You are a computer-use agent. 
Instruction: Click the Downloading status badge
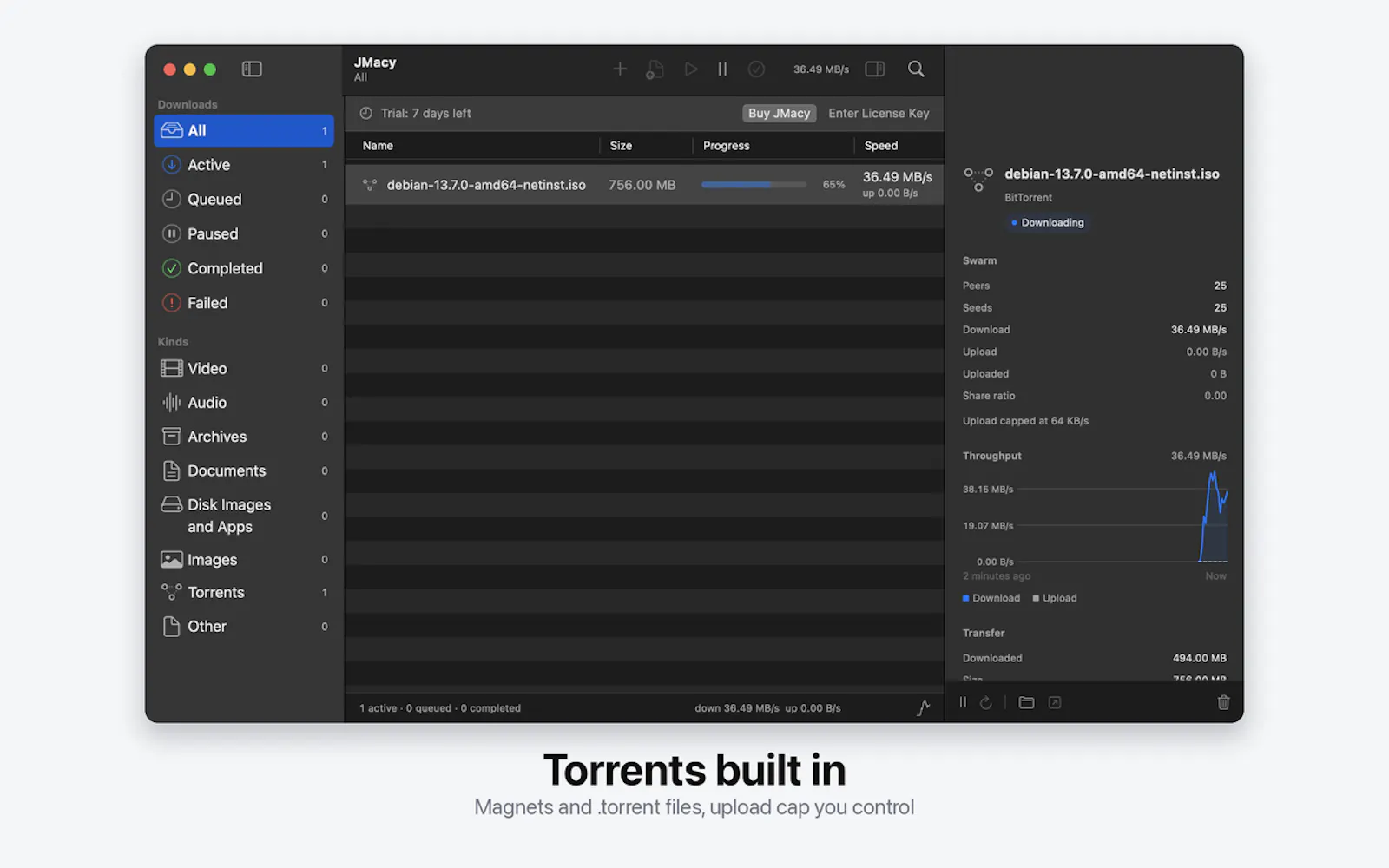click(1048, 223)
